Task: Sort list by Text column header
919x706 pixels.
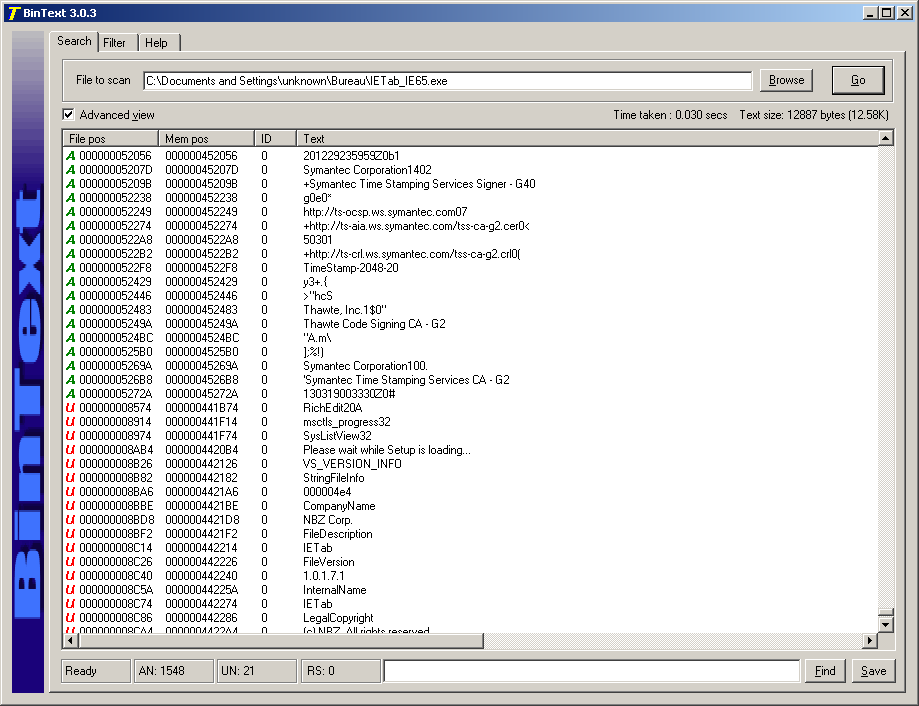Action: (x=585, y=138)
